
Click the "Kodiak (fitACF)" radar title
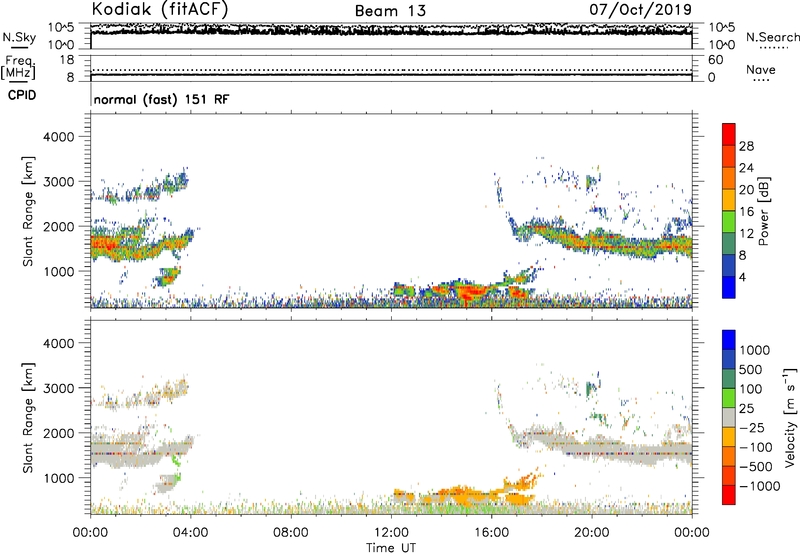click(x=160, y=9)
